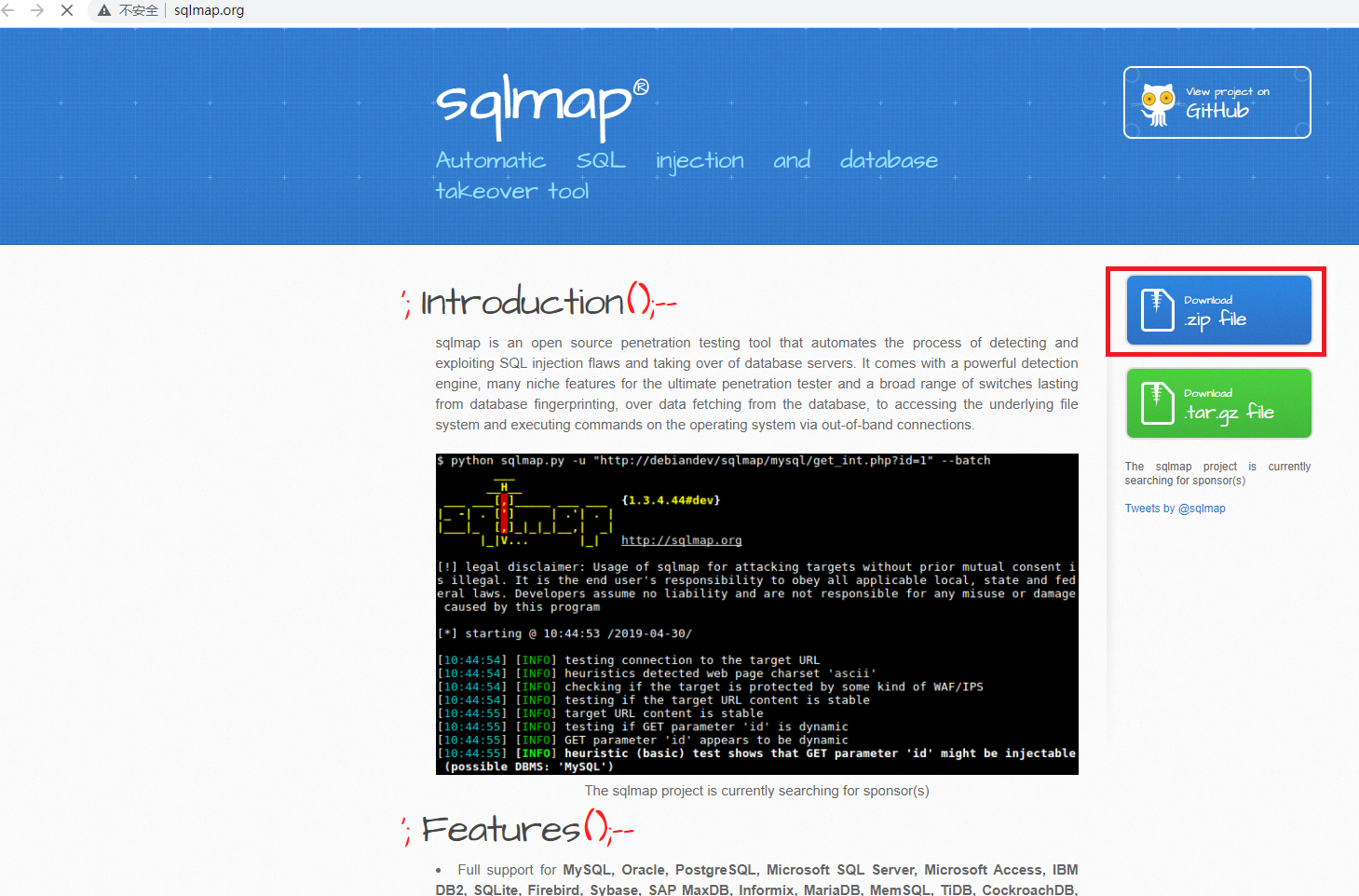Download the .tar.gz file

pyautogui.click(x=1218, y=403)
